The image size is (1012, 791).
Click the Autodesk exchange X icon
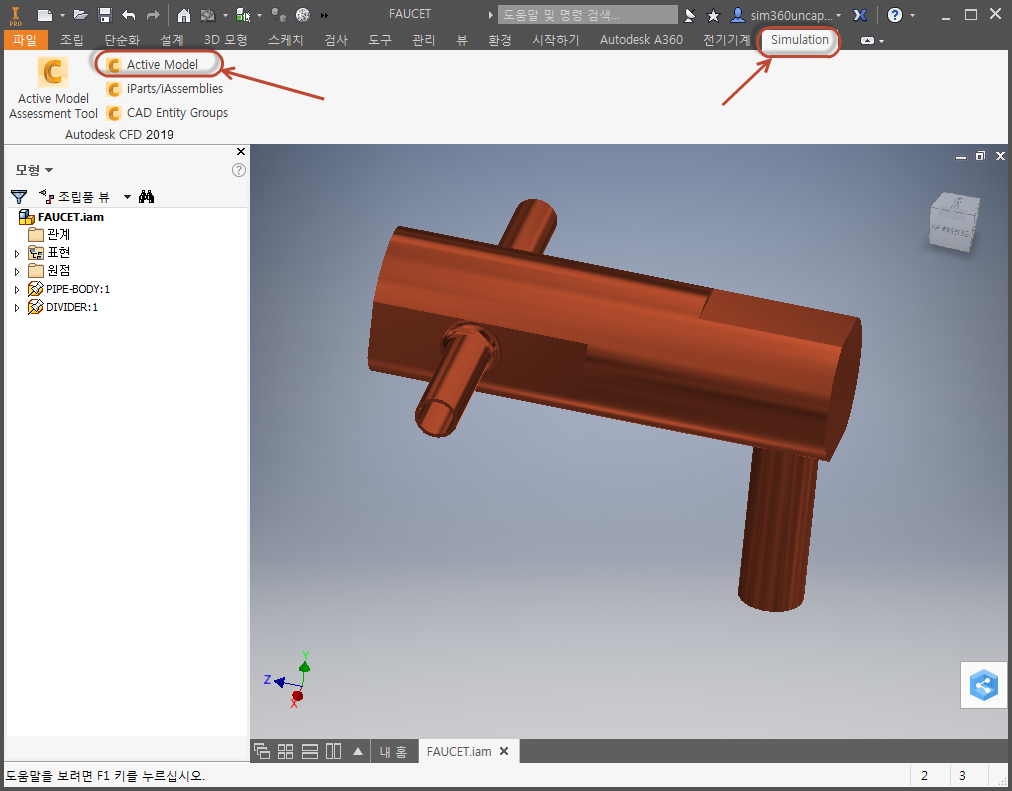click(x=860, y=15)
